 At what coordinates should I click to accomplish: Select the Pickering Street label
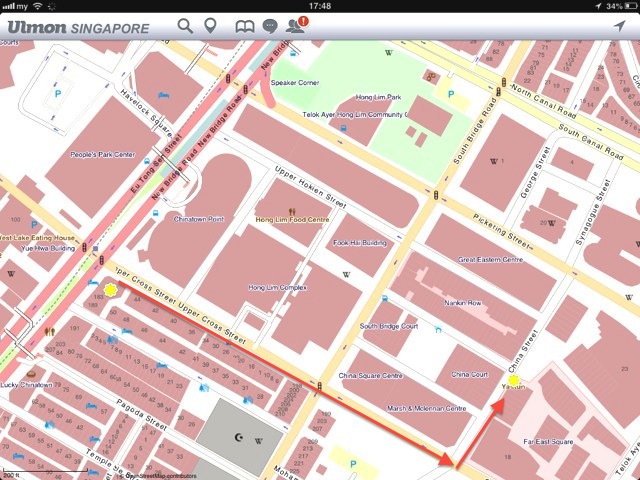[x=502, y=231]
